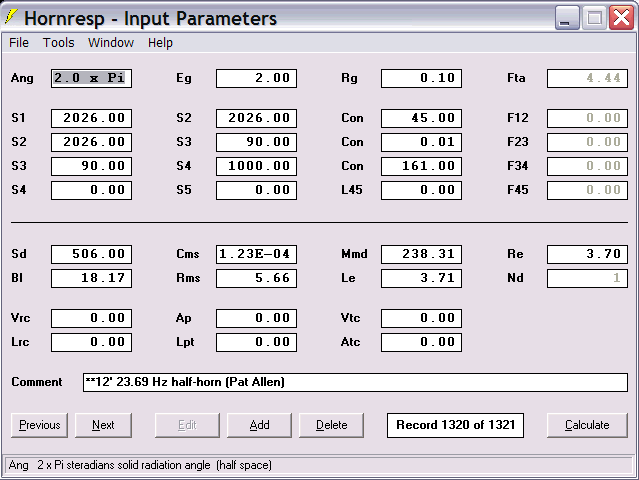
Task: Click the greyed-out Edit button
Action: (x=187, y=425)
